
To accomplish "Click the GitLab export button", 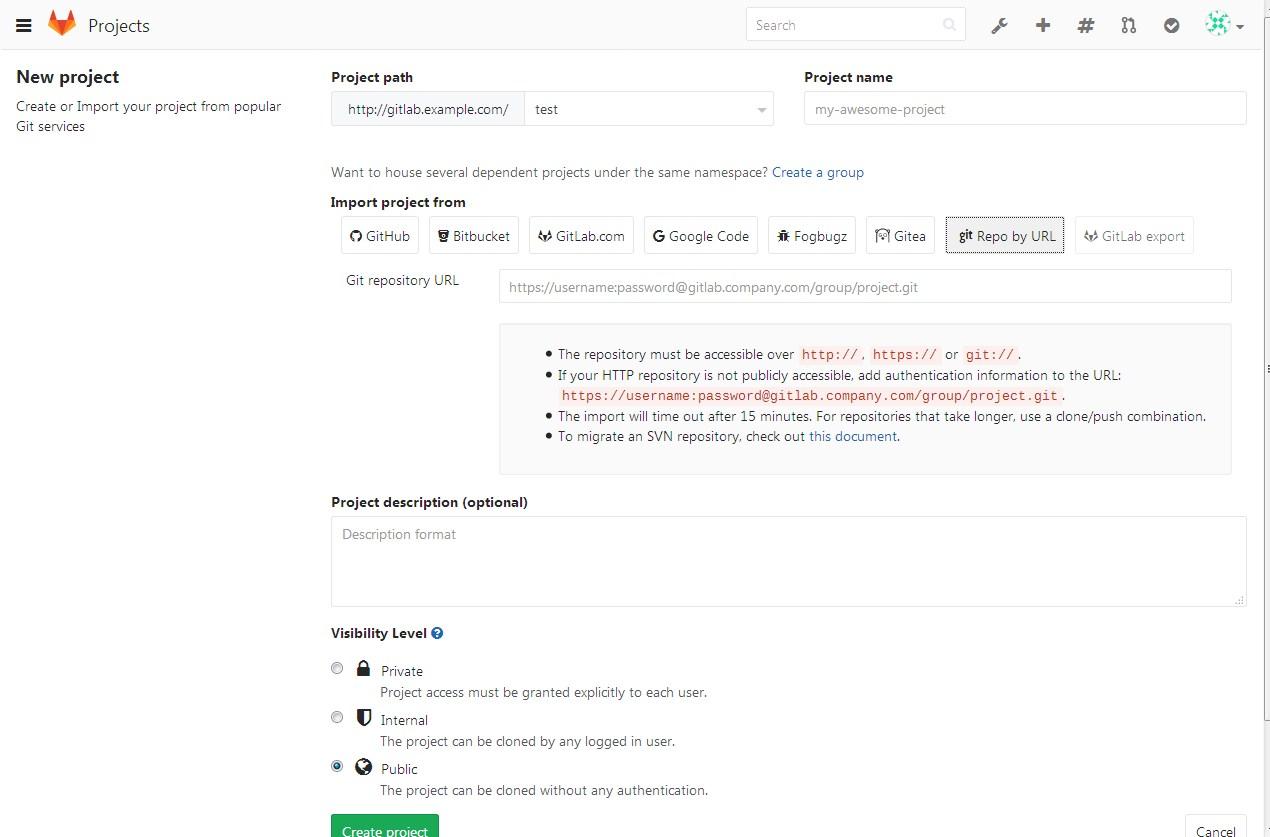I will 1134,236.
